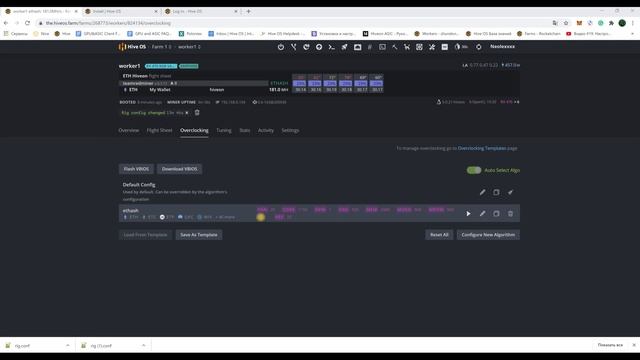Switch to the Overview tab

[x=129, y=130]
